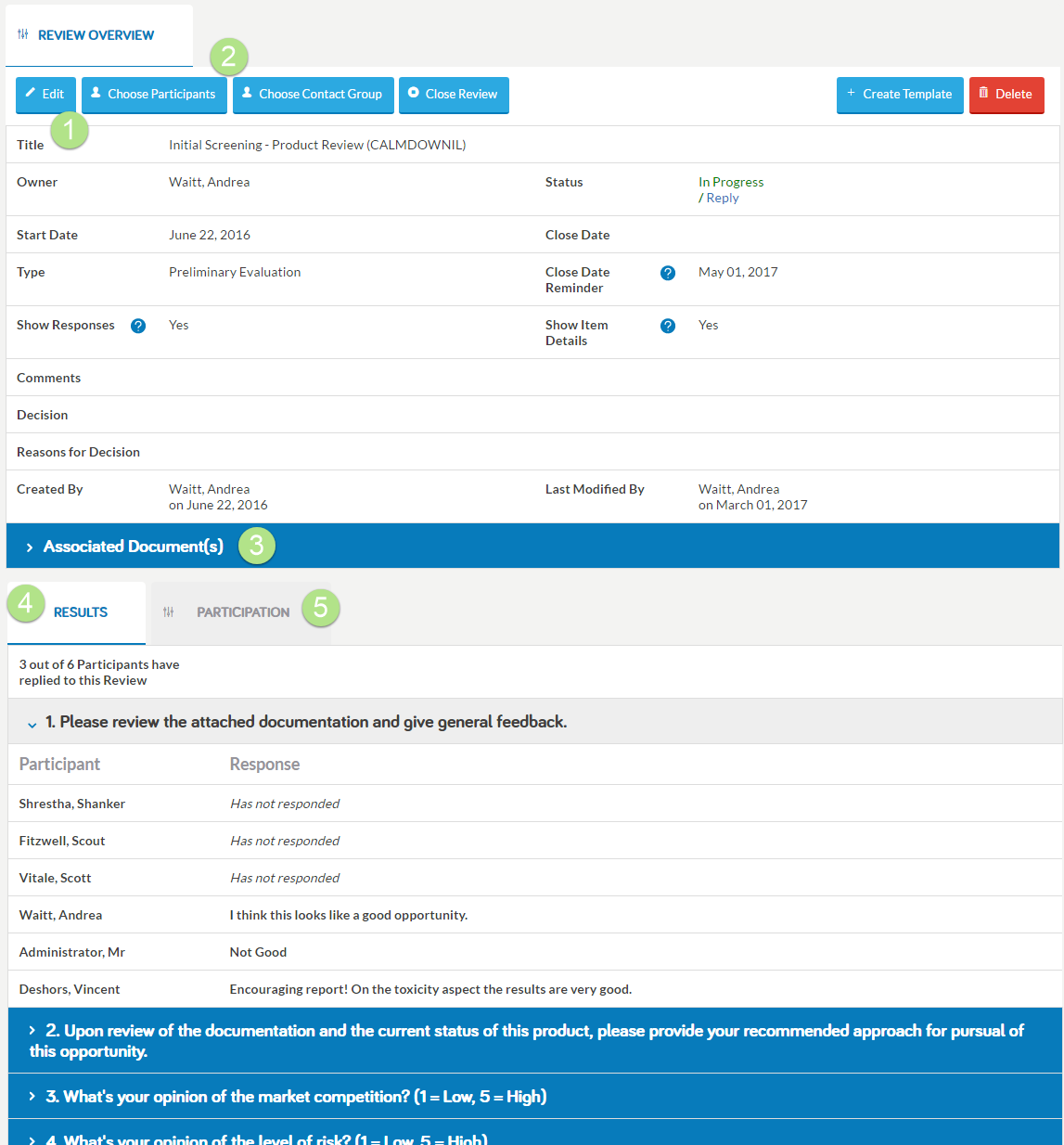This screenshot has width=1064, height=1145.
Task: Switch to the Review Overview tab
Action: (99, 35)
